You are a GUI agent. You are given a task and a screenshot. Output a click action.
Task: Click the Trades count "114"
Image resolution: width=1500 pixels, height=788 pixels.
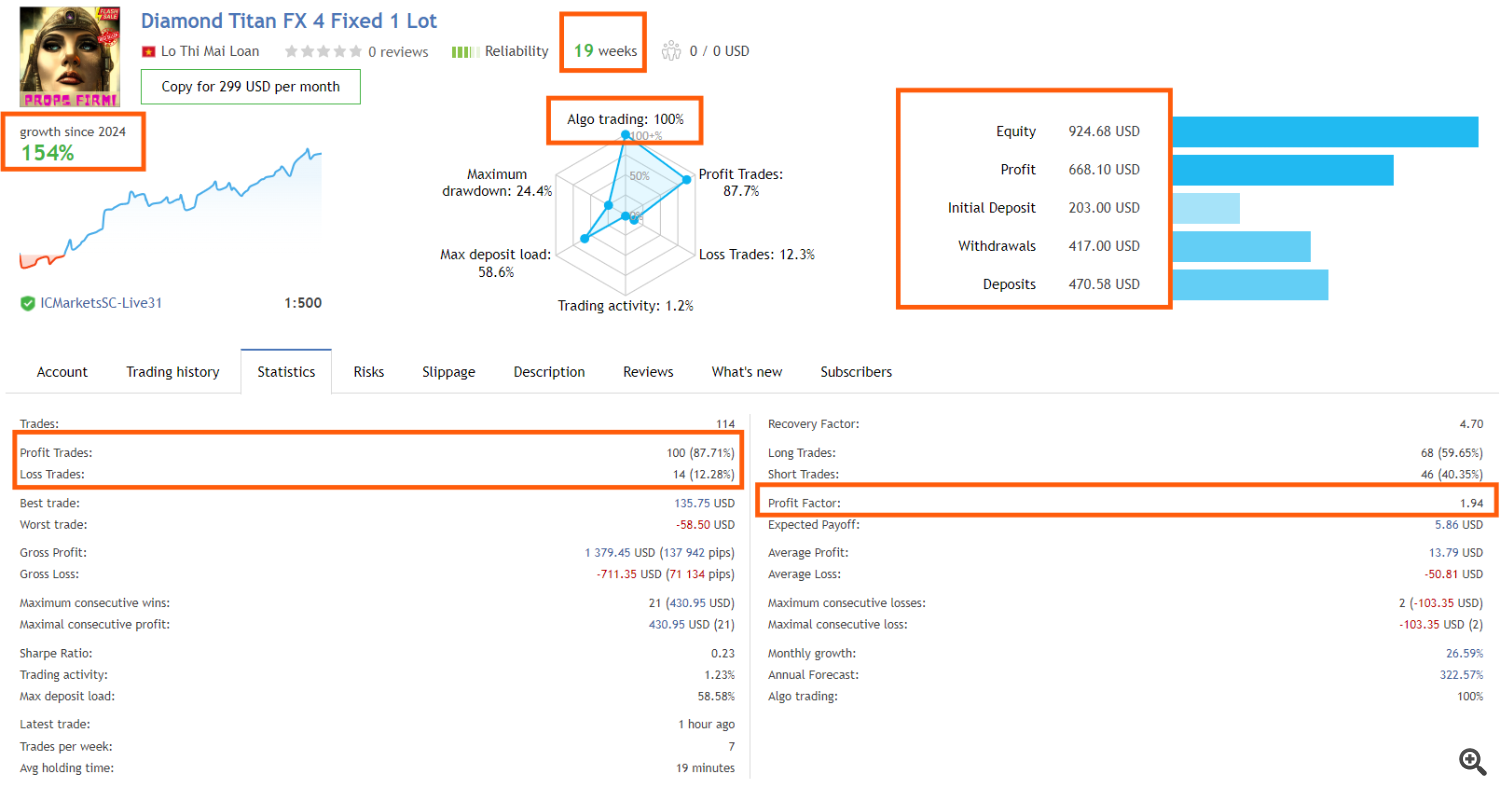coord(726,424)
